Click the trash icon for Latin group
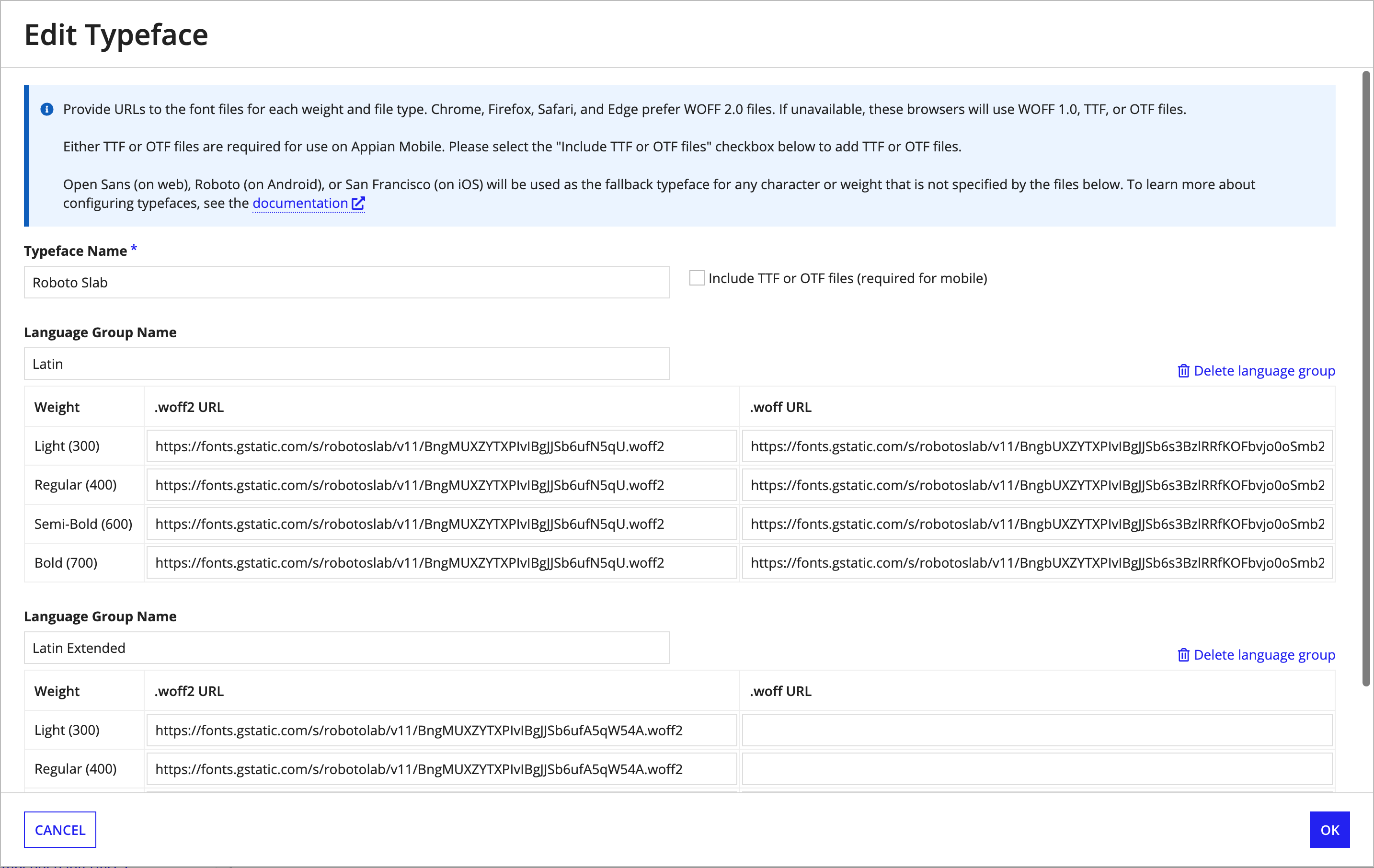 [1183, 371]
